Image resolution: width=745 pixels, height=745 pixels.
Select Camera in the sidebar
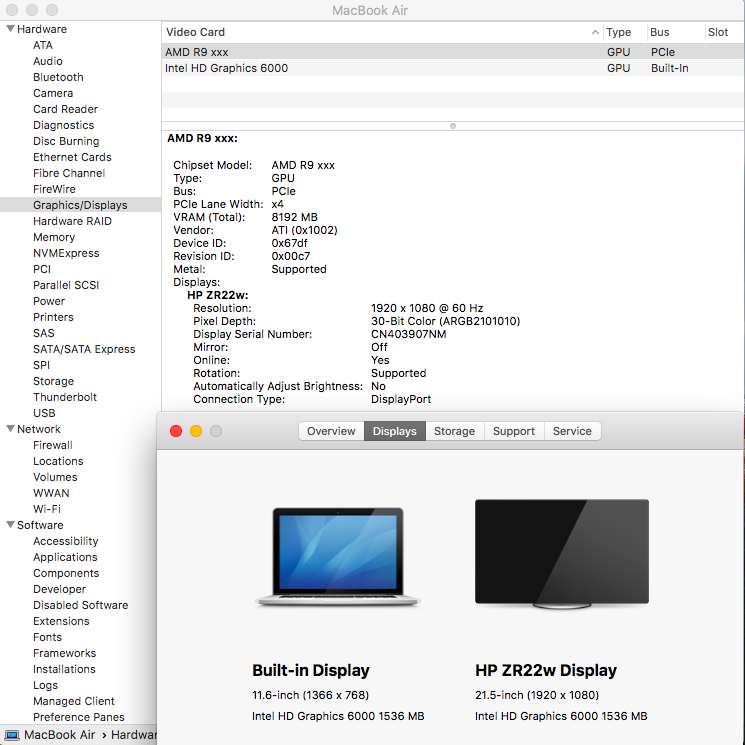click(53, 93)
